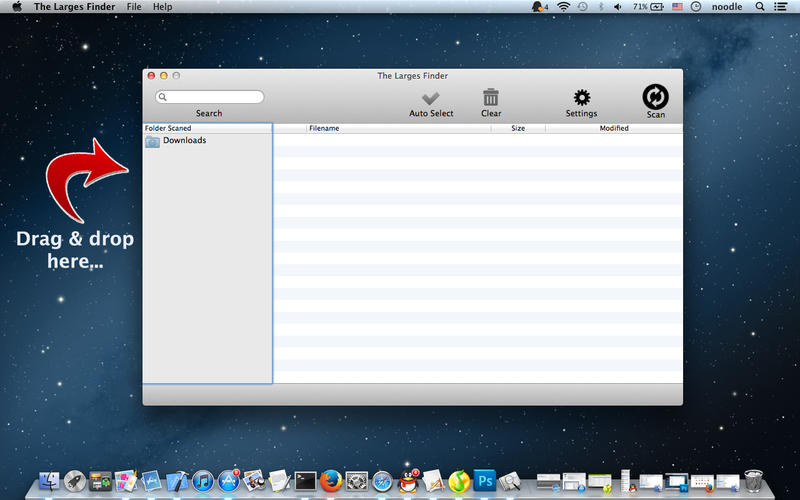
Task: Click the magnifying glass in search box
Action: coord(163,97)
